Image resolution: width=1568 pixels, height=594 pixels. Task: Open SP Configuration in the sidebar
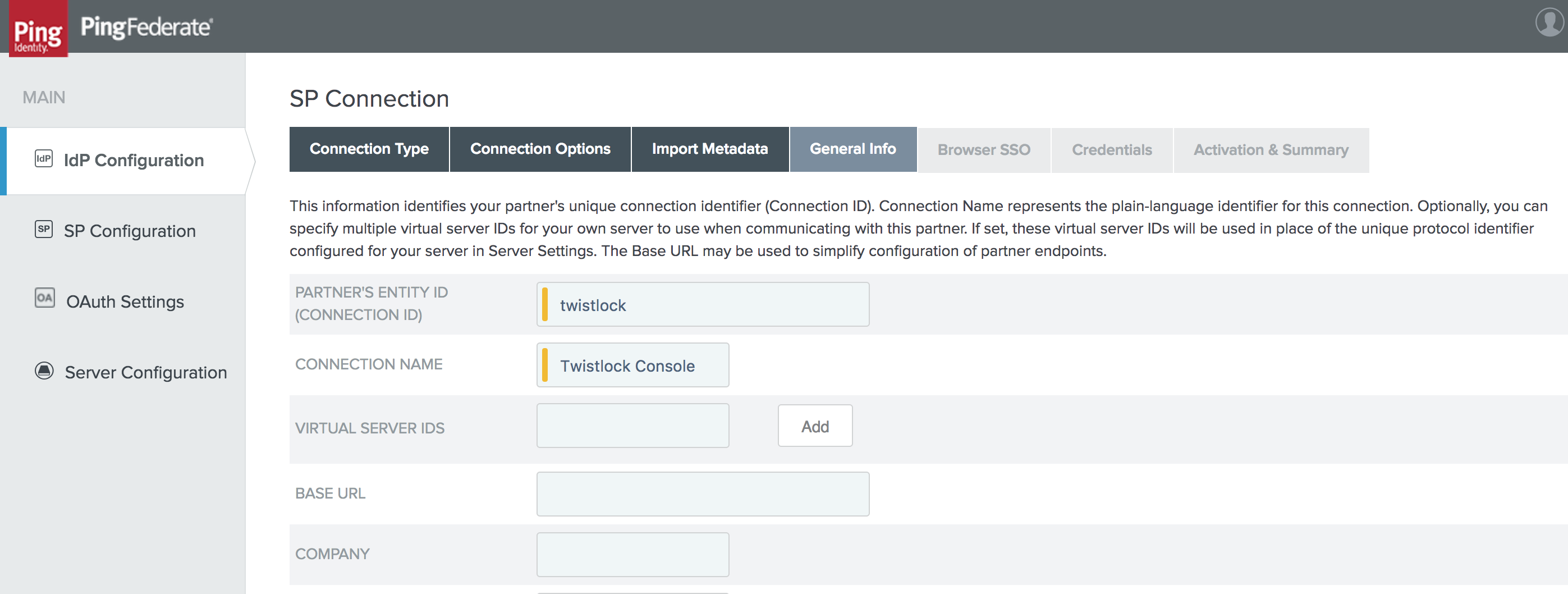(x=130, y=231)
